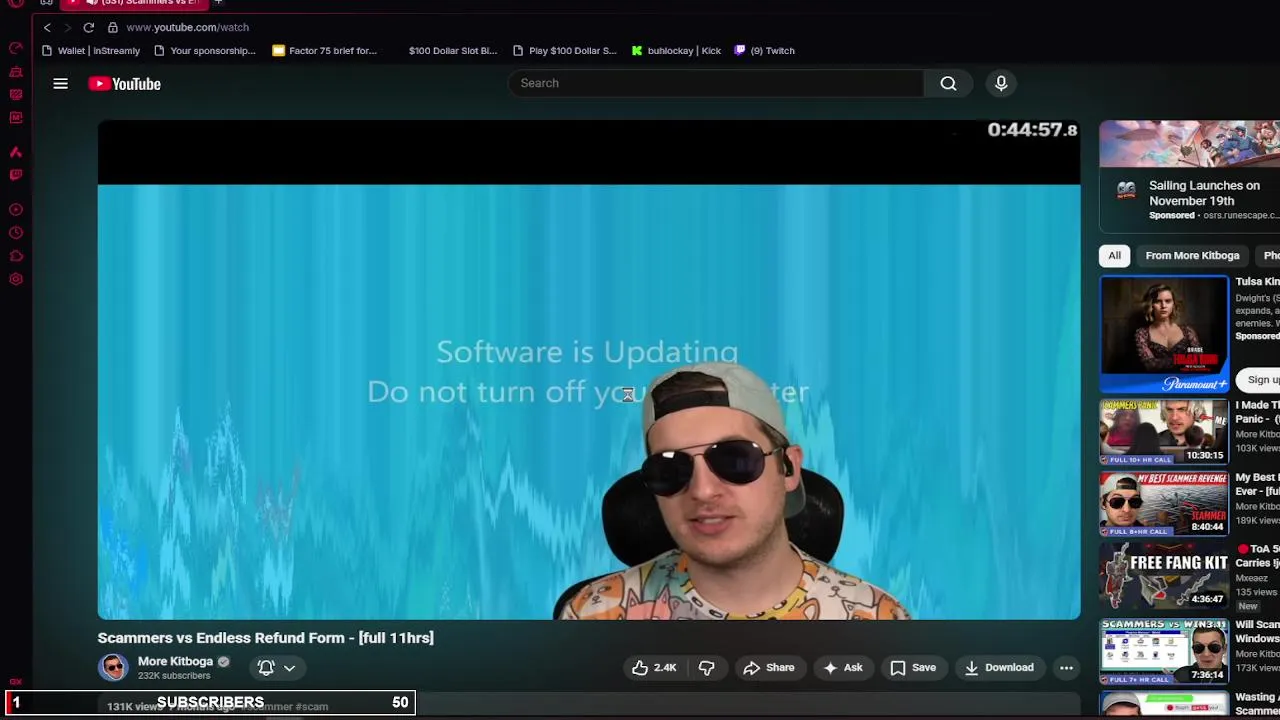This screenshot has width=1280, height=720.
Task: Open the More Kitboga channel name link
Action: [175, 661]
